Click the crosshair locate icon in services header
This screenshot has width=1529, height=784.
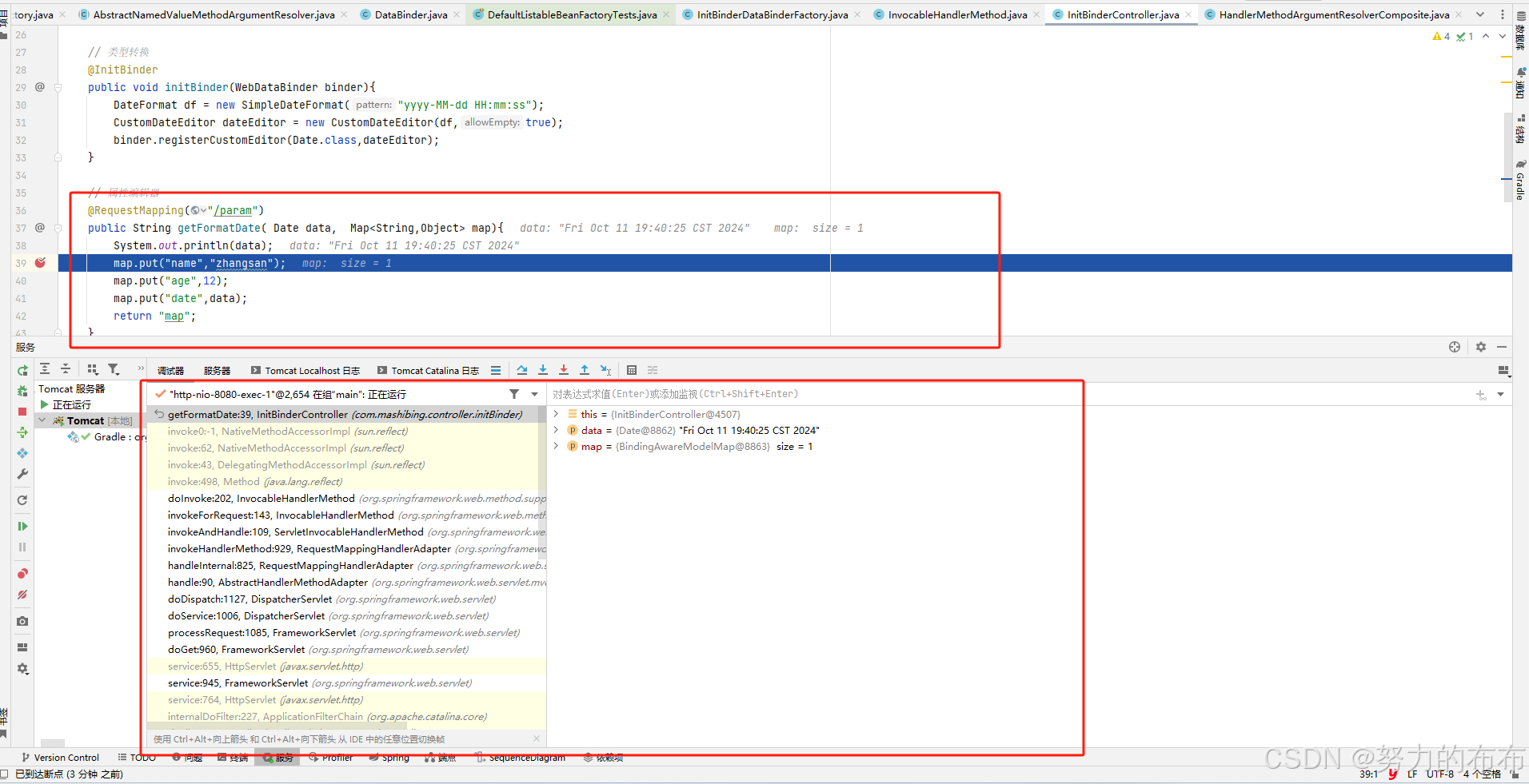tap(1455, 347)
